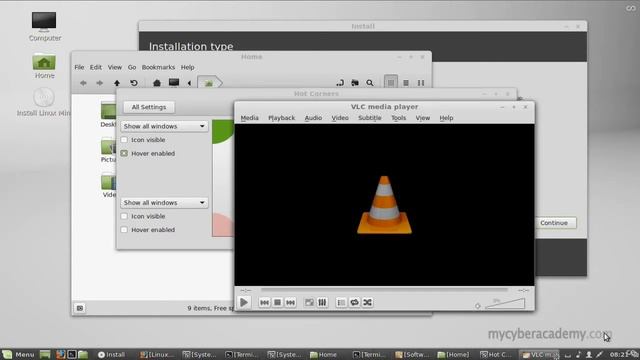Click new folder toolbar icon
The height and width of the screenshot is (360, 640).
[355, 83]
